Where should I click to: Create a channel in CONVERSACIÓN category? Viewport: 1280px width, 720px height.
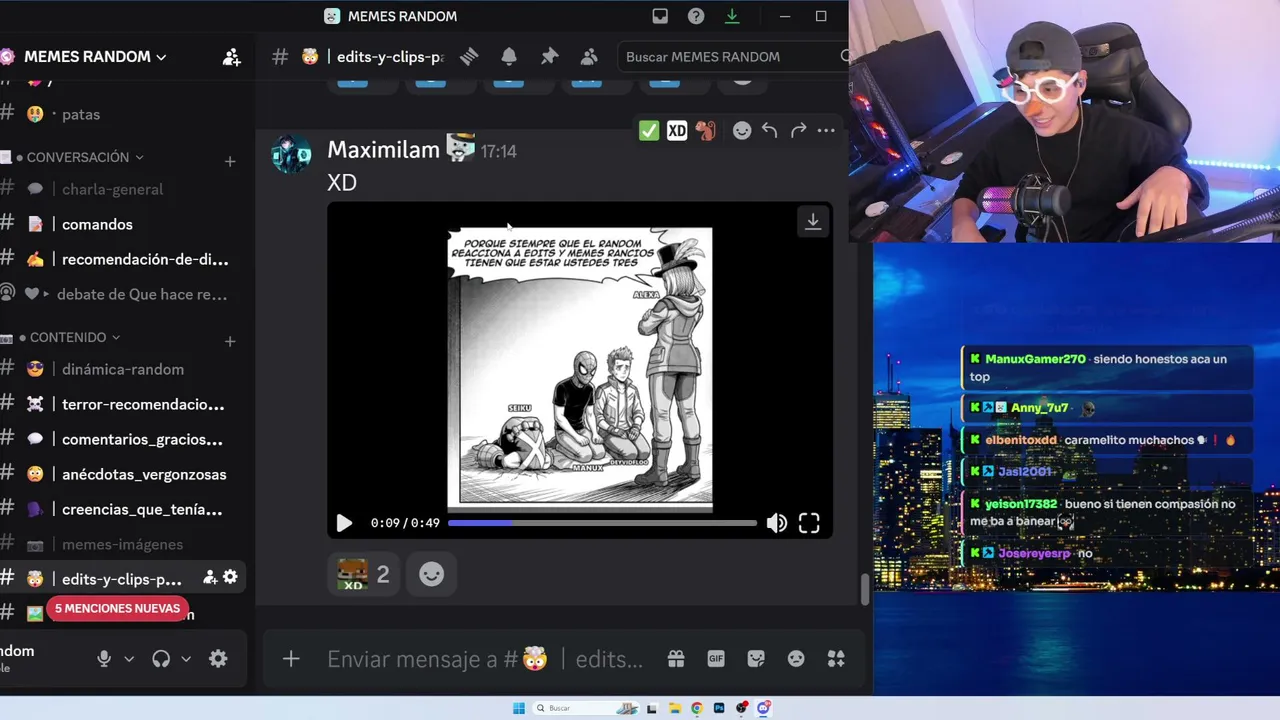click(x=230, y=161)
